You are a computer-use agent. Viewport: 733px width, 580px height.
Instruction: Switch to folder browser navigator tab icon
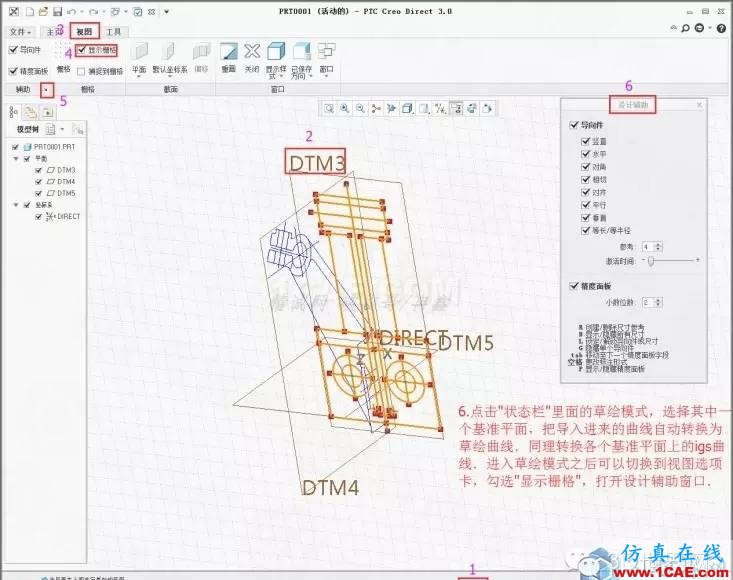click(30, 112)
